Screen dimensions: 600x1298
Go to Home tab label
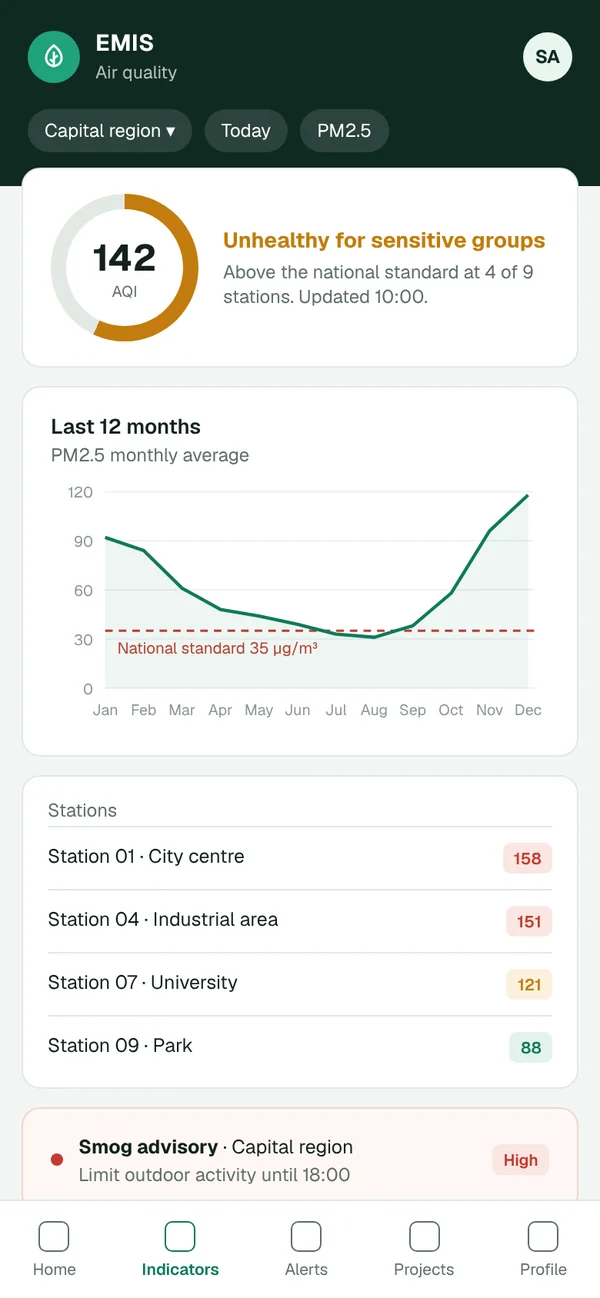pos(54,1270)
